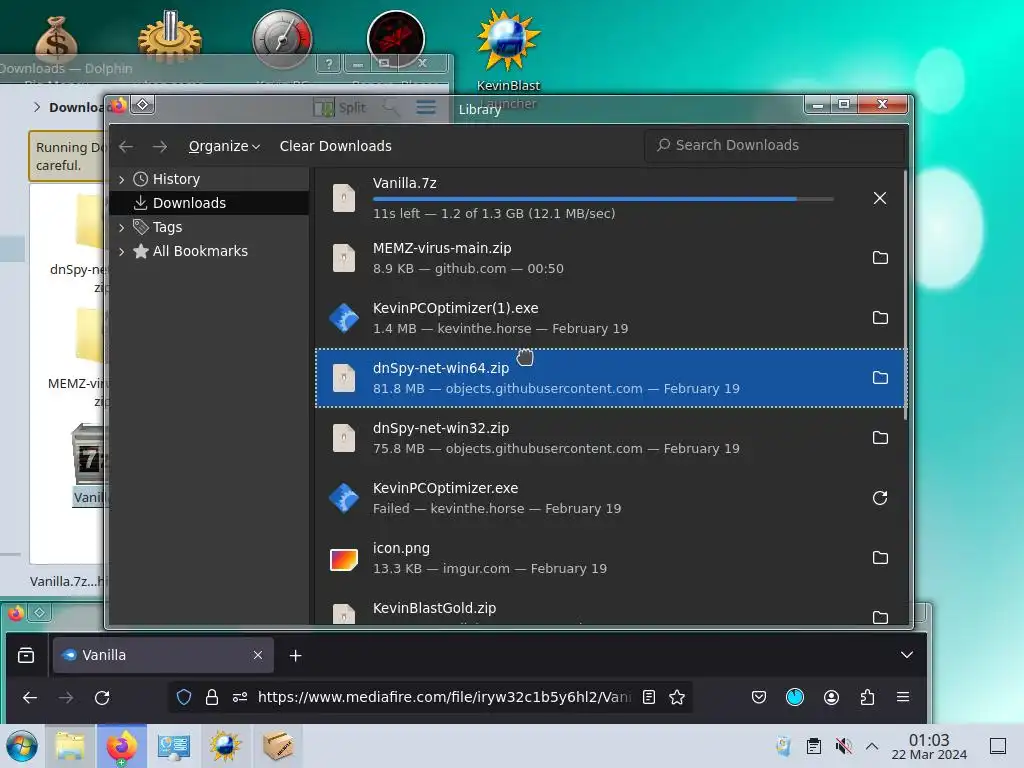The image size is (1024, 768).
Task: Click the show desktop button
Action: tap(998, 746)
